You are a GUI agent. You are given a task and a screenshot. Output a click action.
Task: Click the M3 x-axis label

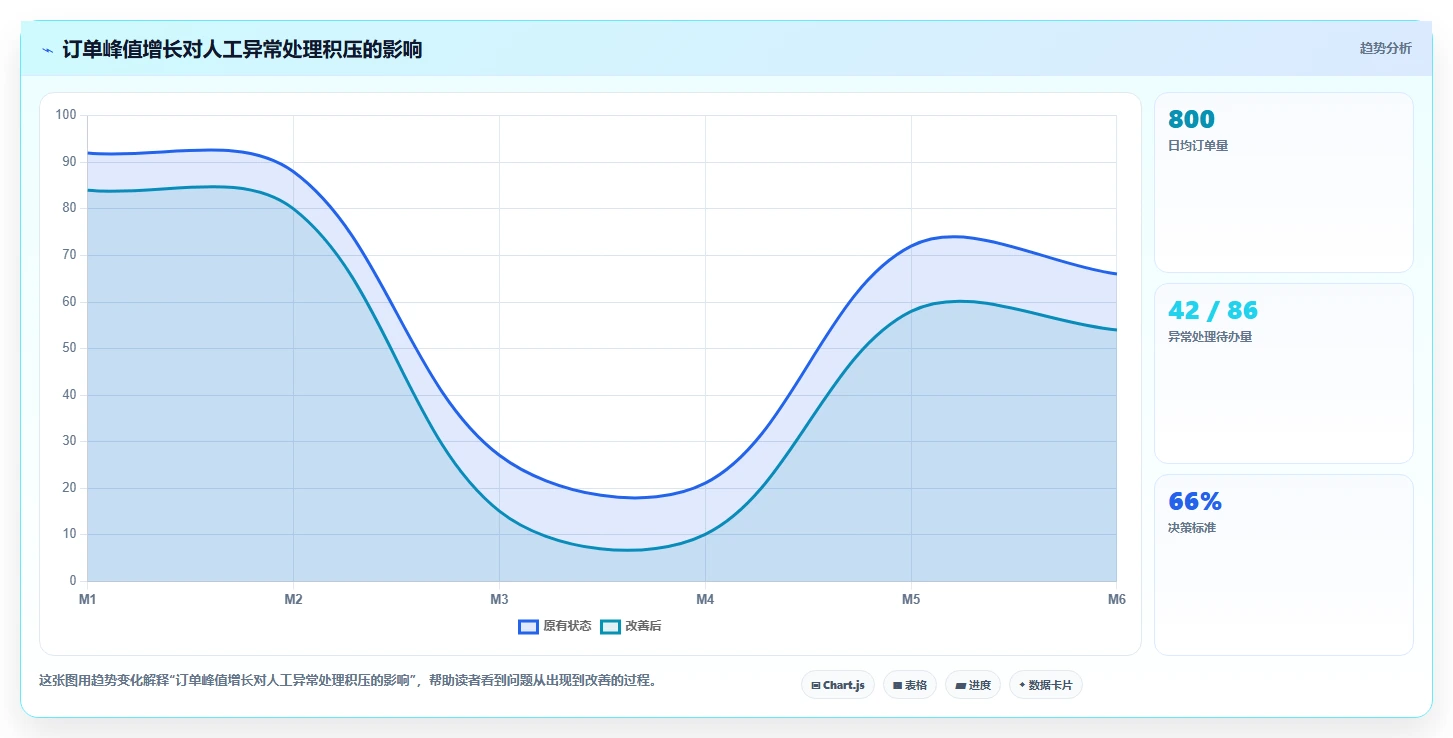coord(499,600)
